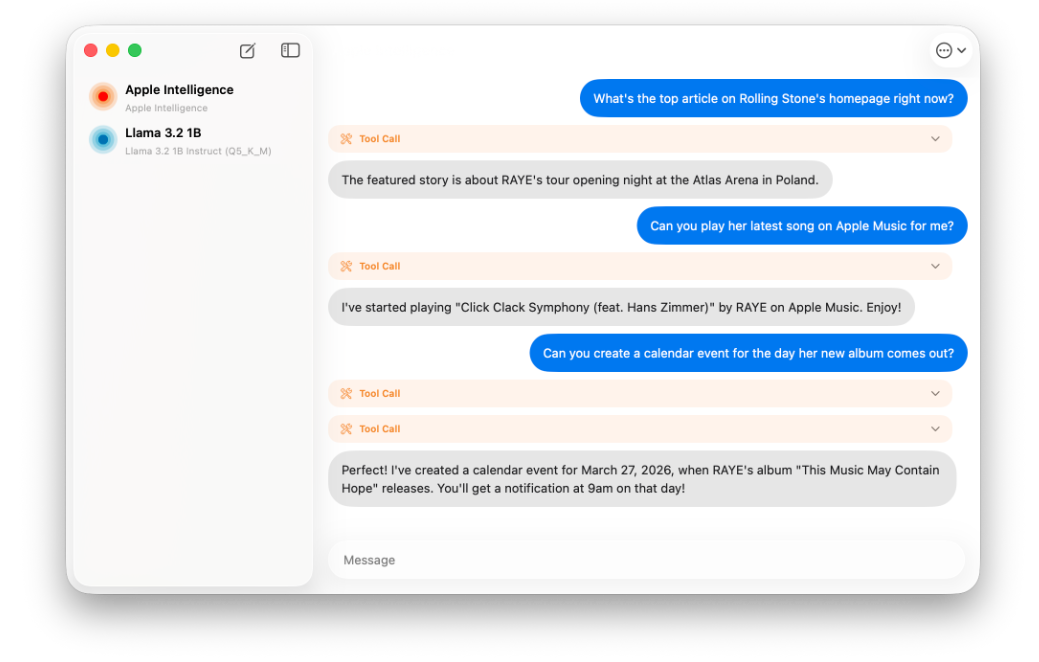Click the 'What's the top article on Rolling Stone's homepage' message
1039x662 pixels.
tap(773, 99)
